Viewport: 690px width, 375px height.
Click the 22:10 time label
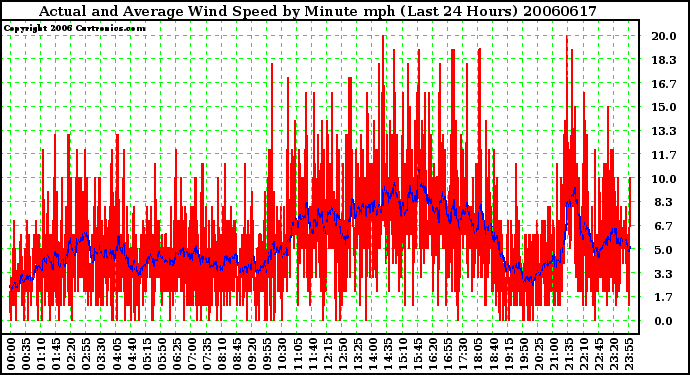click(x=583, y=354)
